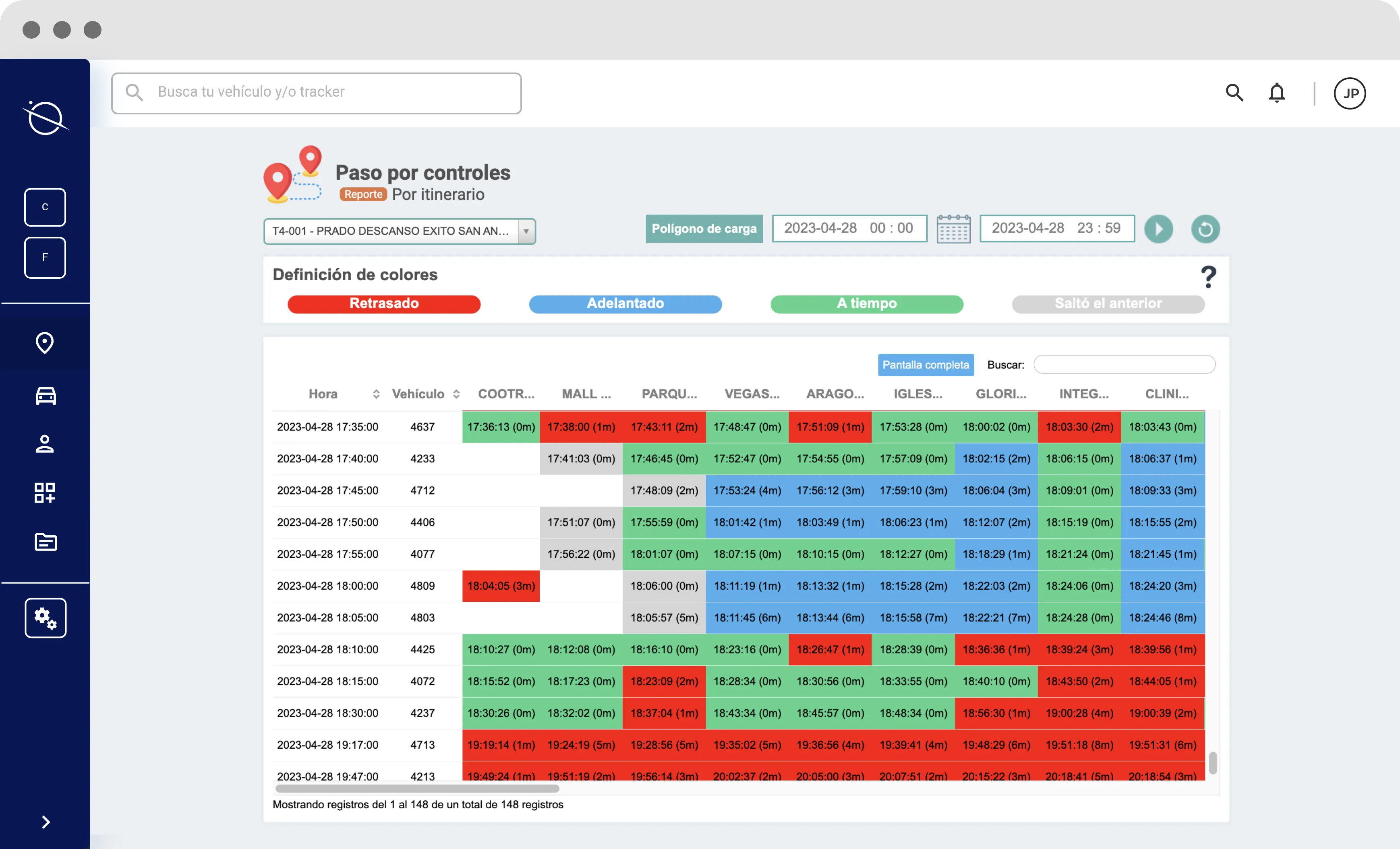Viewport: 1400px width, 849px height.
Task: Select blue cell 17:53:24 (4m)
Action: coord(747,491)
